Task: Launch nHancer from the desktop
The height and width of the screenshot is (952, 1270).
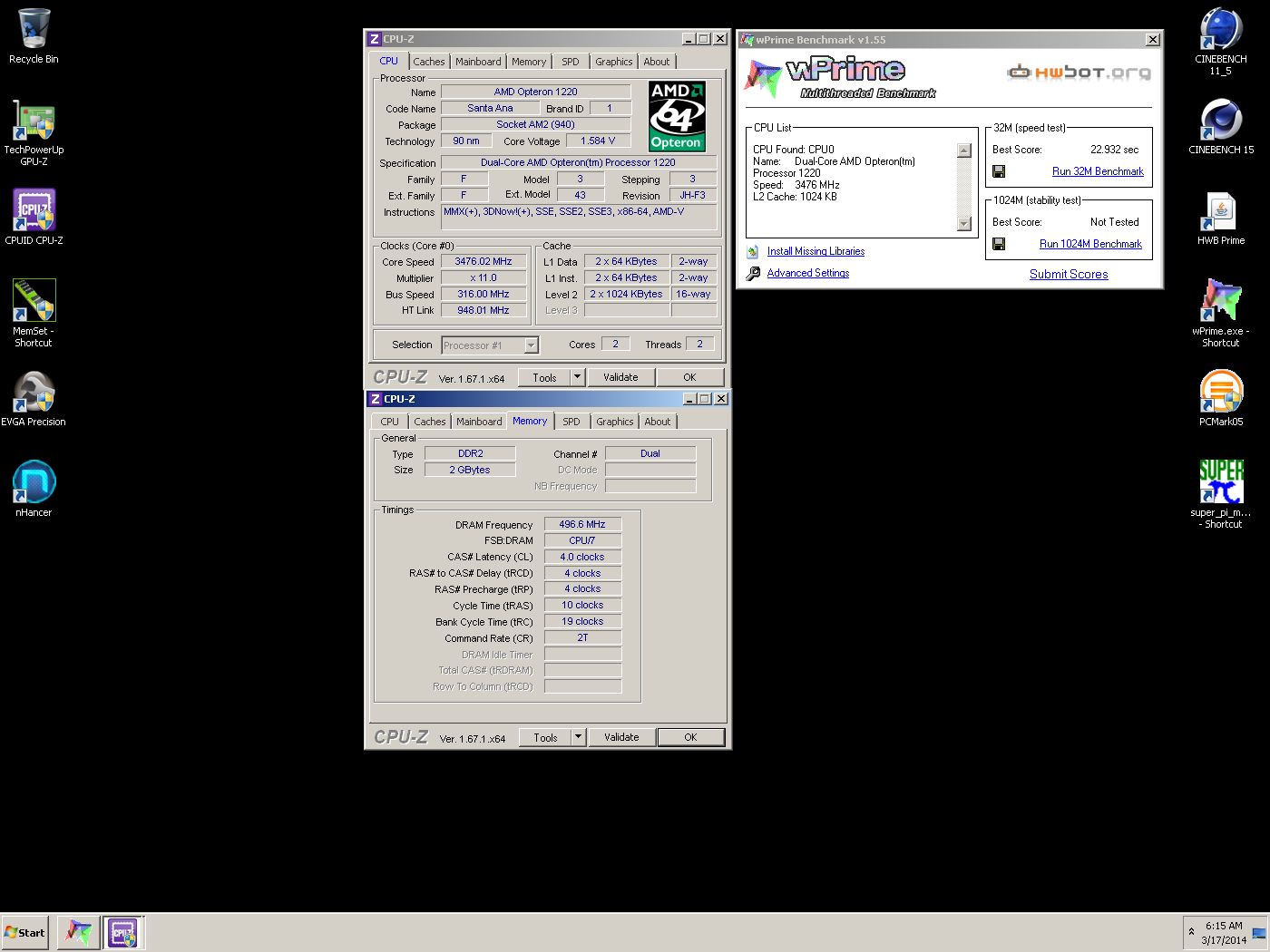Action: [x=34, y=490]
